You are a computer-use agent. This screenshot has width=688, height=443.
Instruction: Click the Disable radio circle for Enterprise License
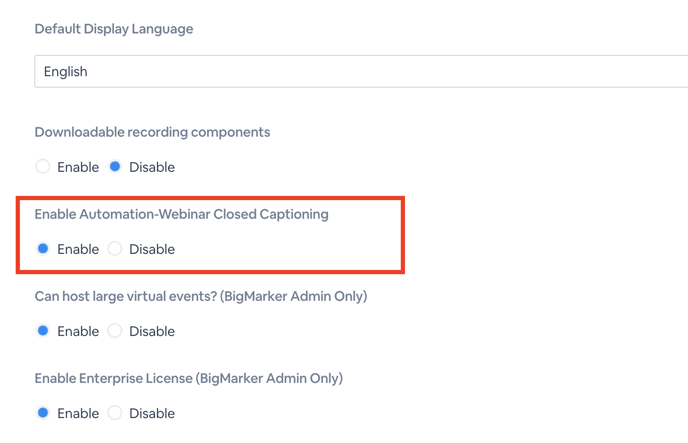click(115, 413)
